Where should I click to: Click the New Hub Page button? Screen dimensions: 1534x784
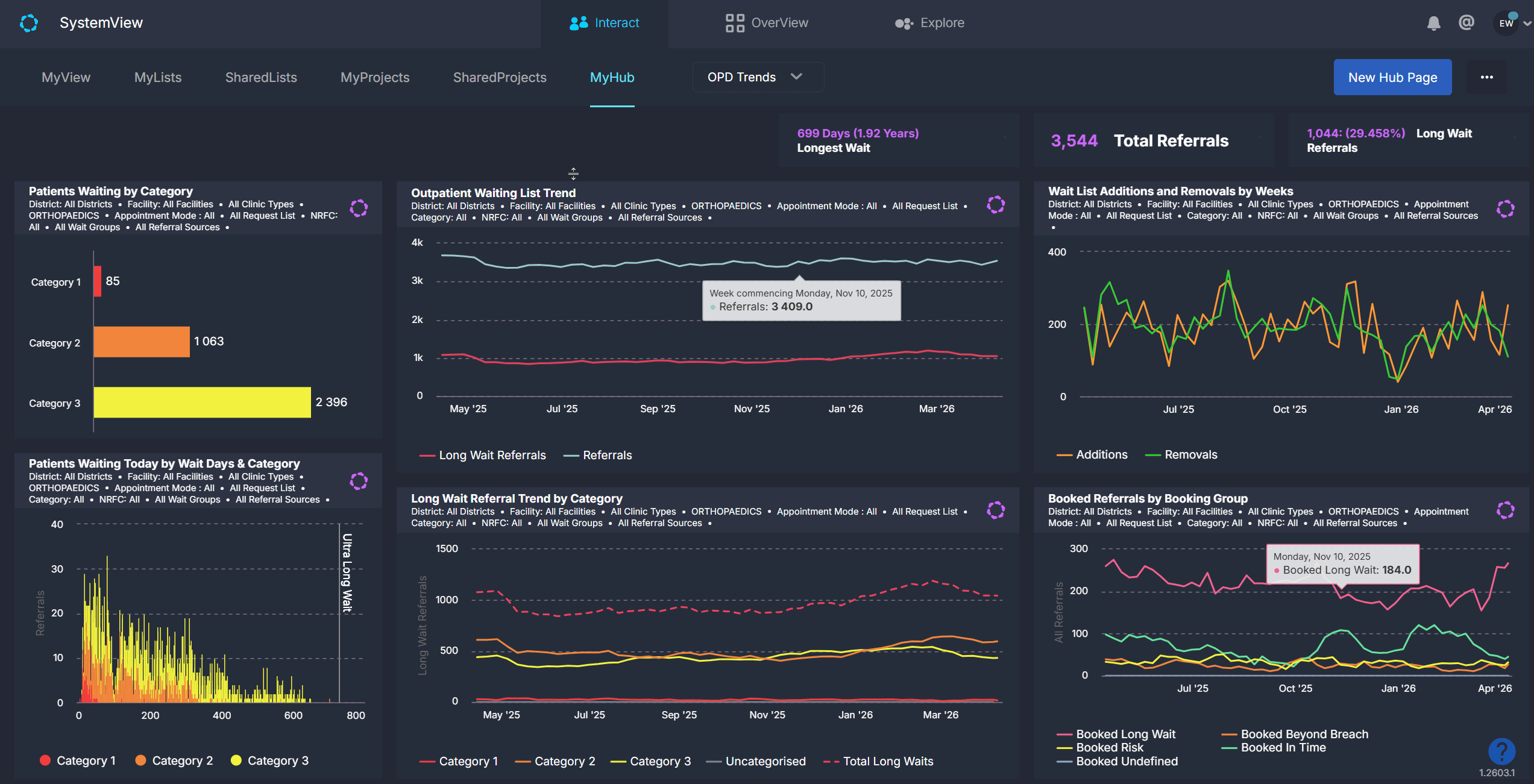1392,77
